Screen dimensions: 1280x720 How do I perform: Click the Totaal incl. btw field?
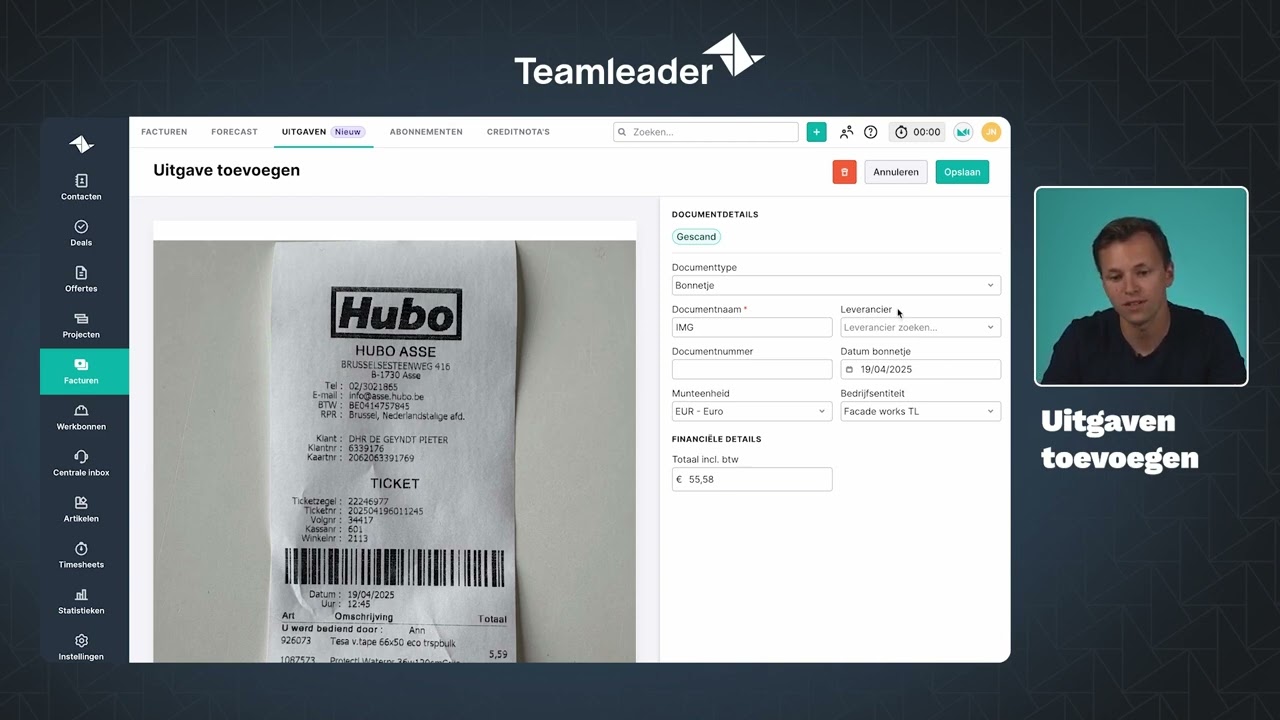coord(752,480)
